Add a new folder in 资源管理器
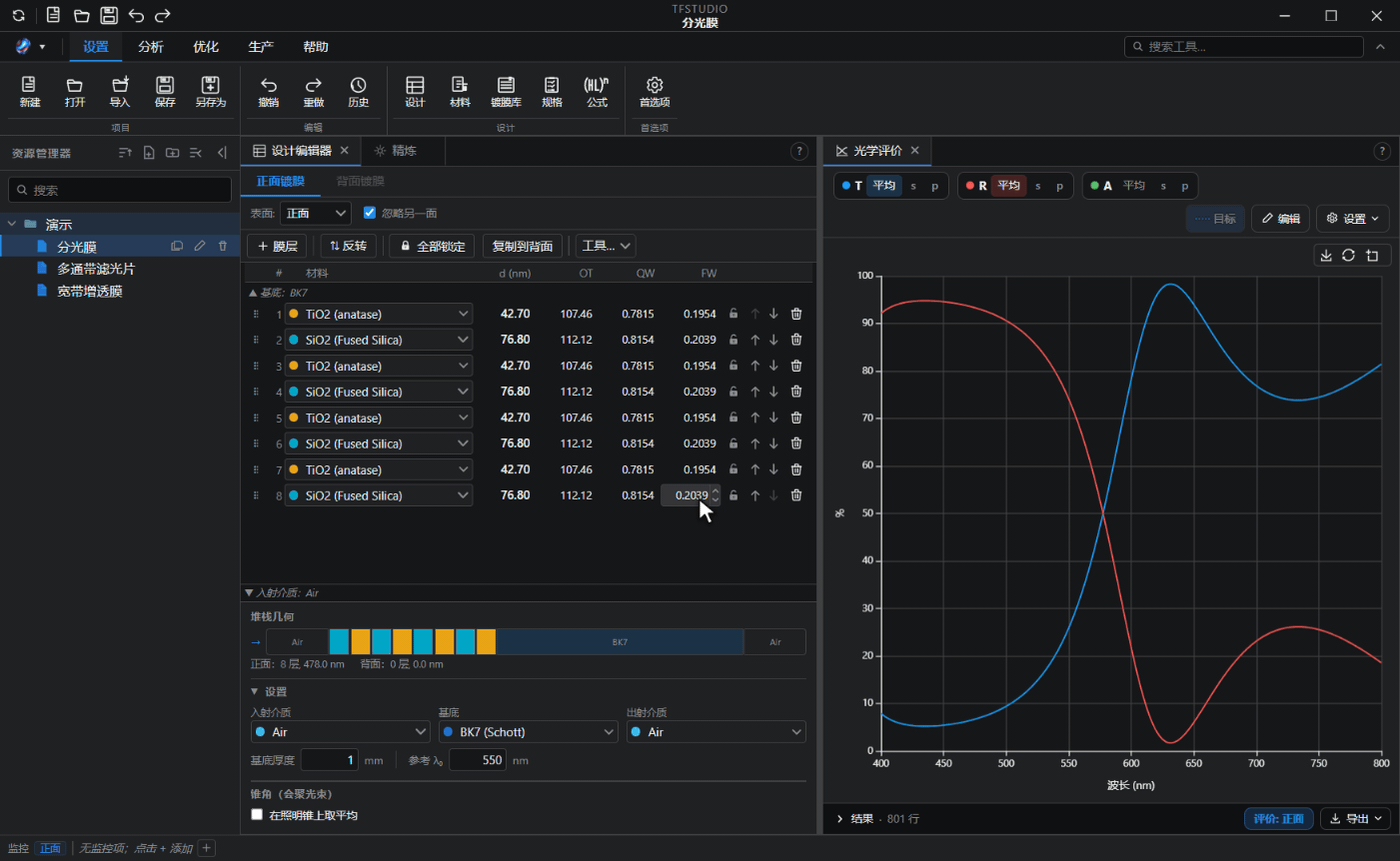 tap(173, 153)
